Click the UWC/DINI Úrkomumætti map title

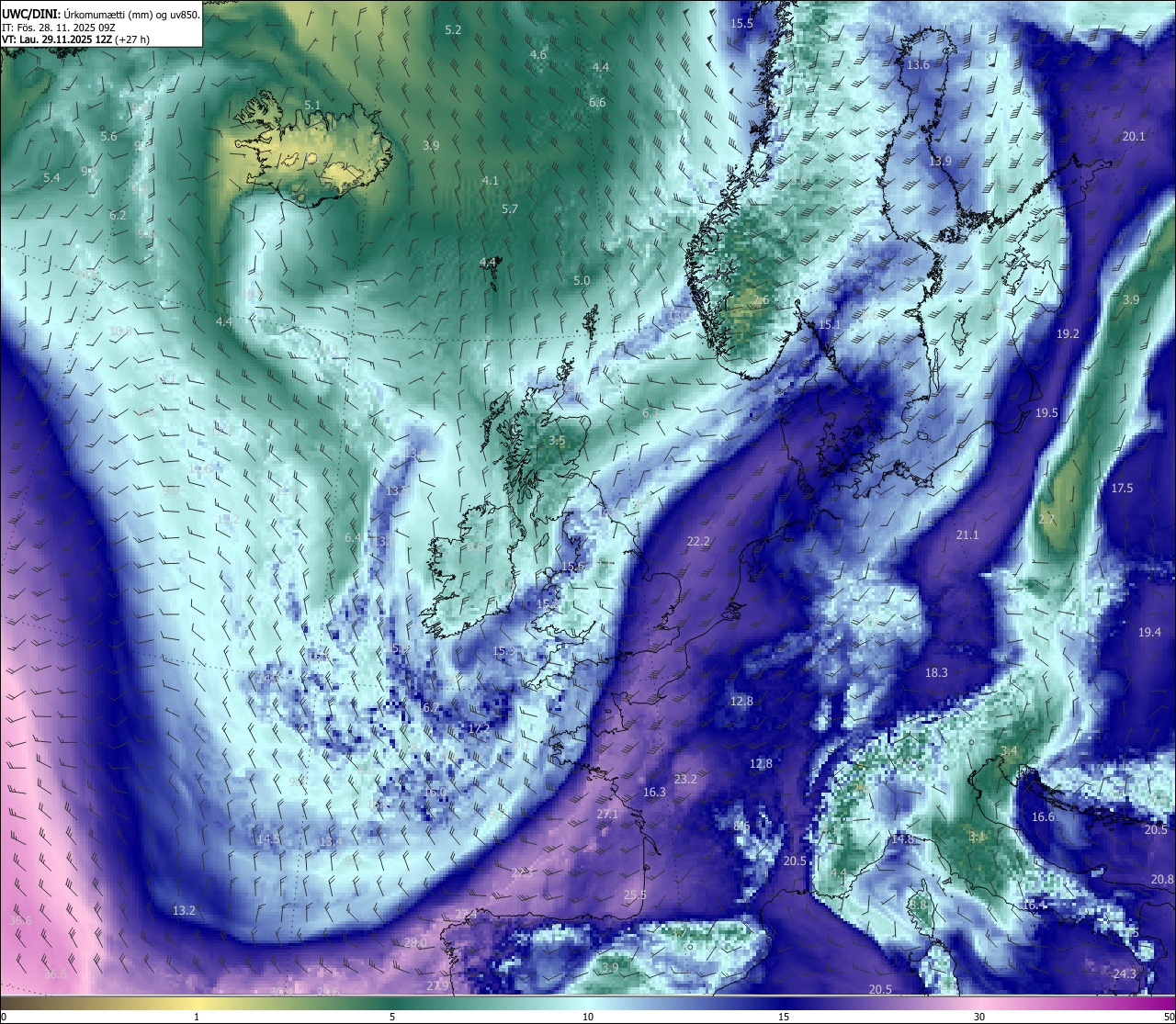pos(101,14)
